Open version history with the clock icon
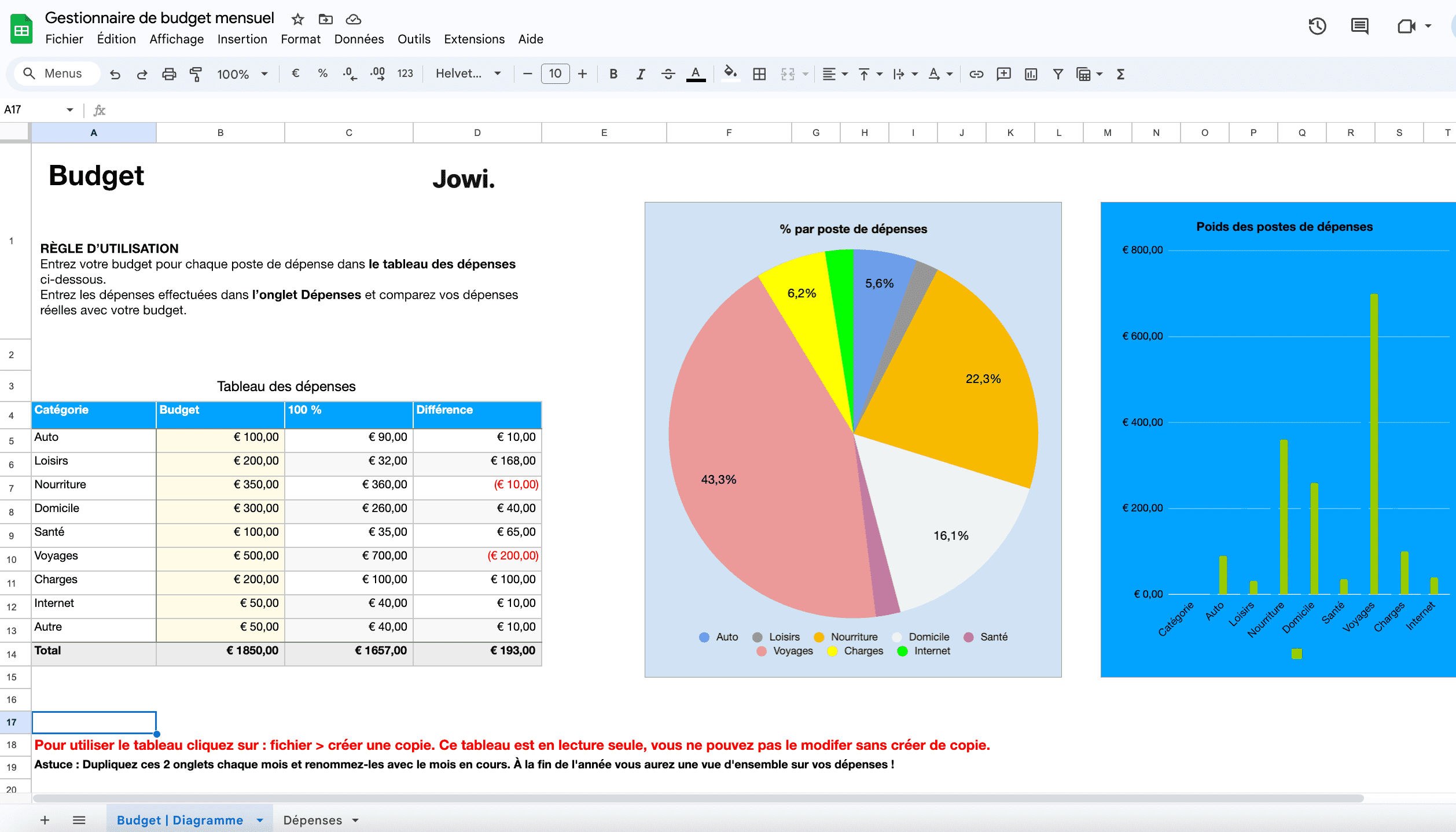 click(1317, 27)
